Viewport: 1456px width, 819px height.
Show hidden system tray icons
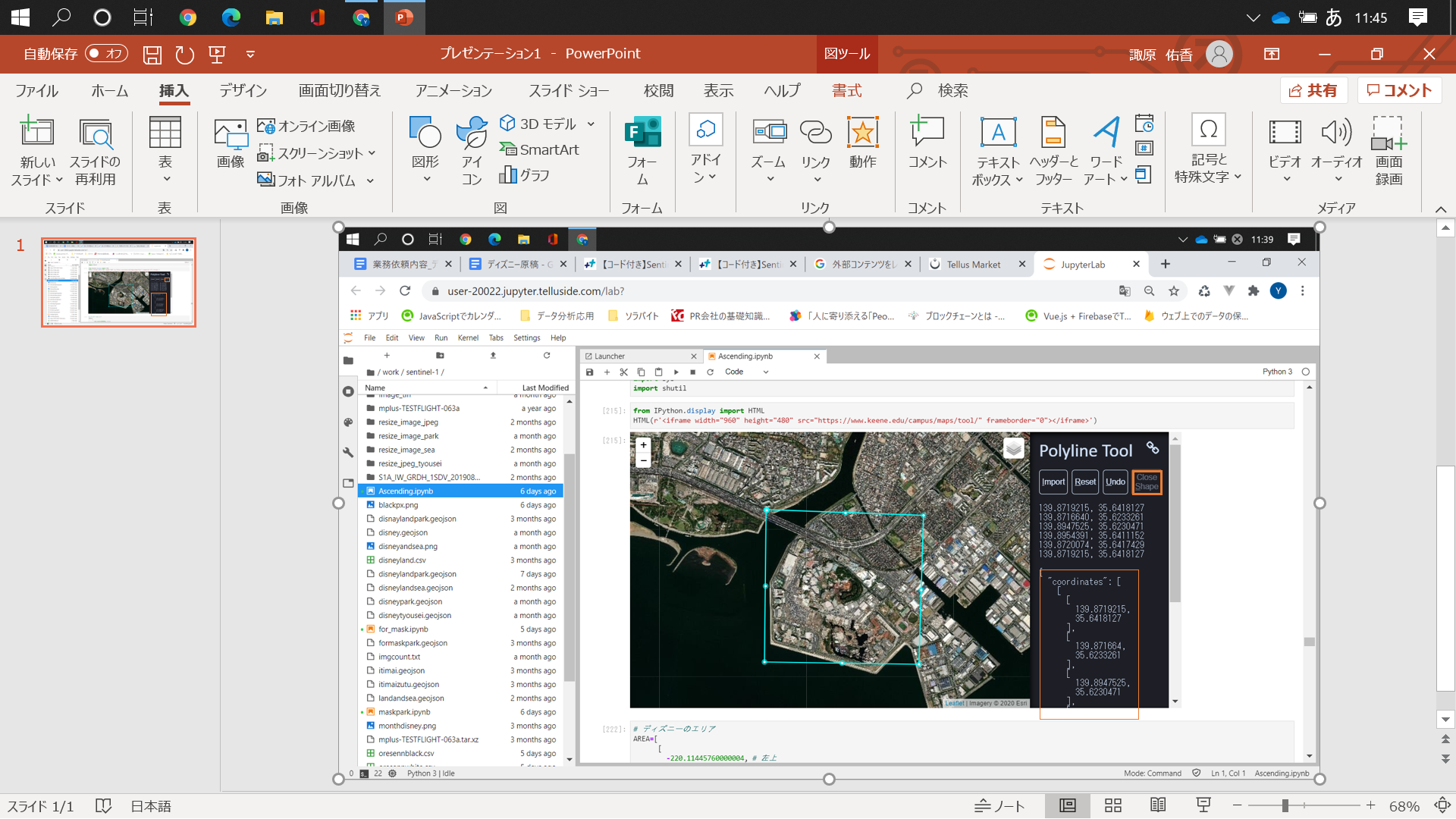click(1254, 17)
